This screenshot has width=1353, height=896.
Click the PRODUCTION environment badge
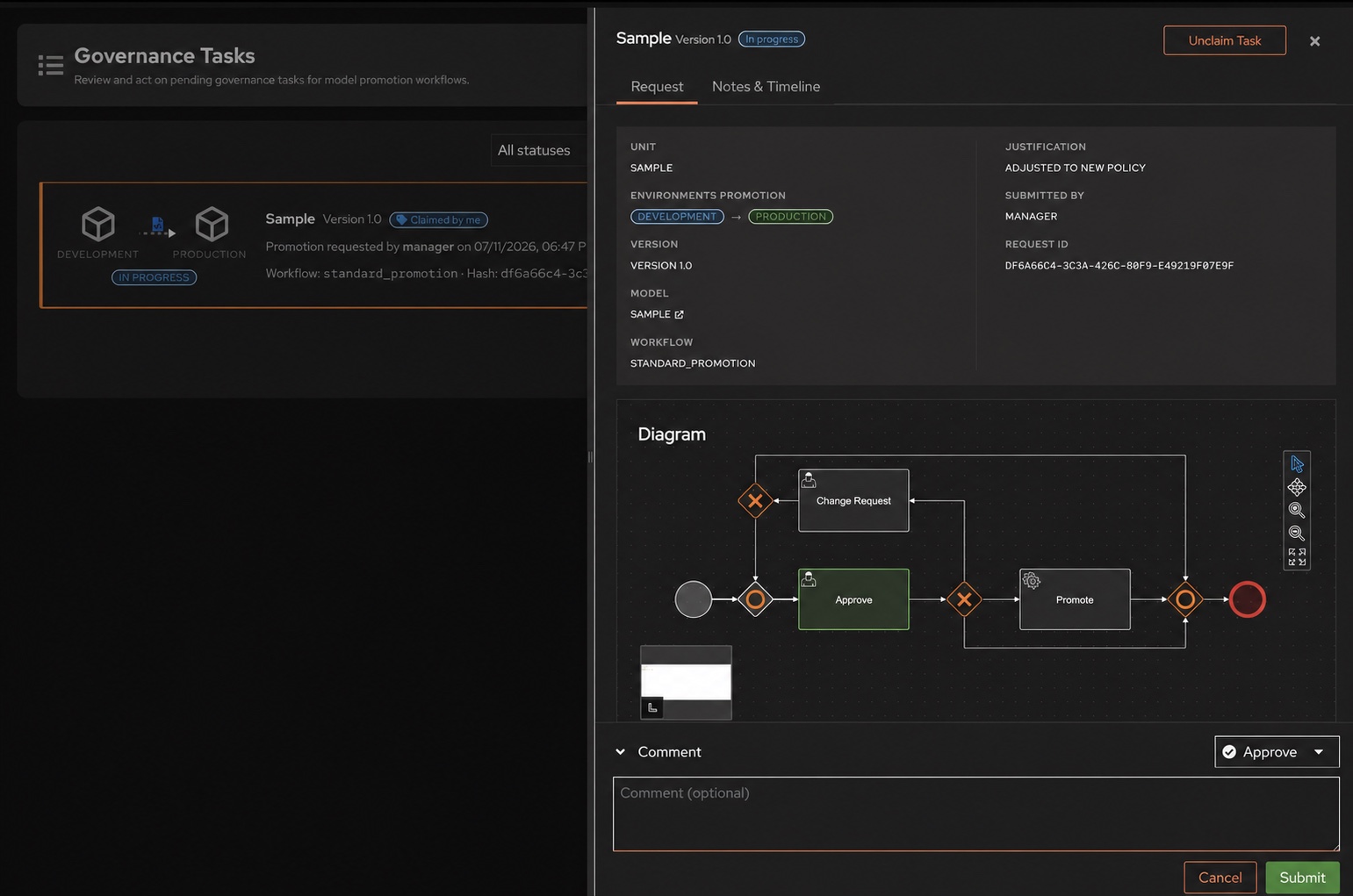tap(790, 217)
